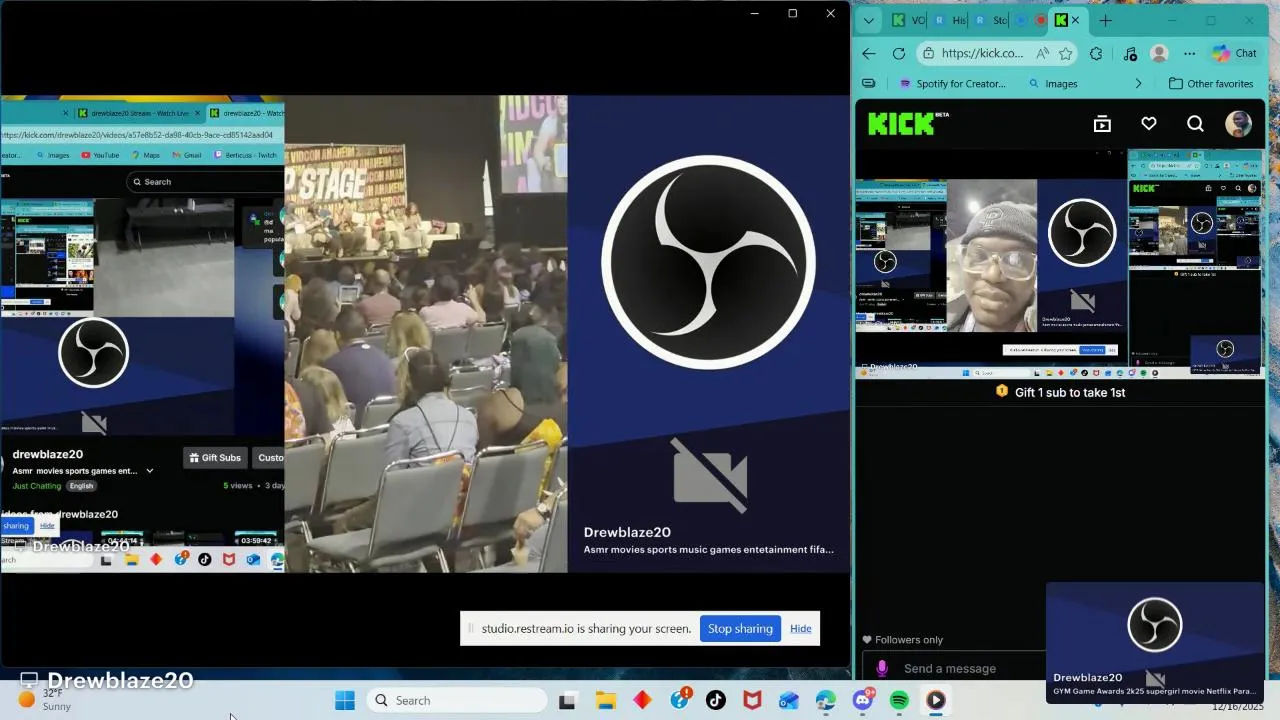The height and width of the screenshot is (720, 1280).
Task: Open Outlook from the taskbar
Action: (789, 701)
